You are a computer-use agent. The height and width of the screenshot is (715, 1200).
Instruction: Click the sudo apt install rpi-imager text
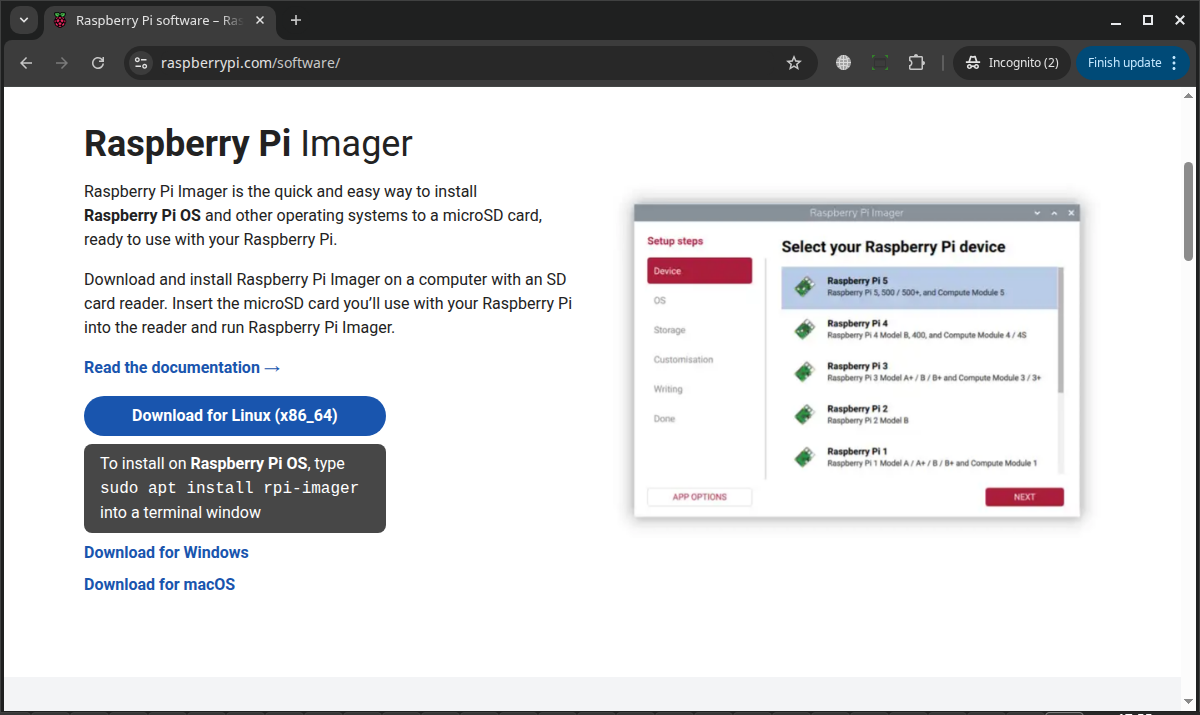point(229,488)
